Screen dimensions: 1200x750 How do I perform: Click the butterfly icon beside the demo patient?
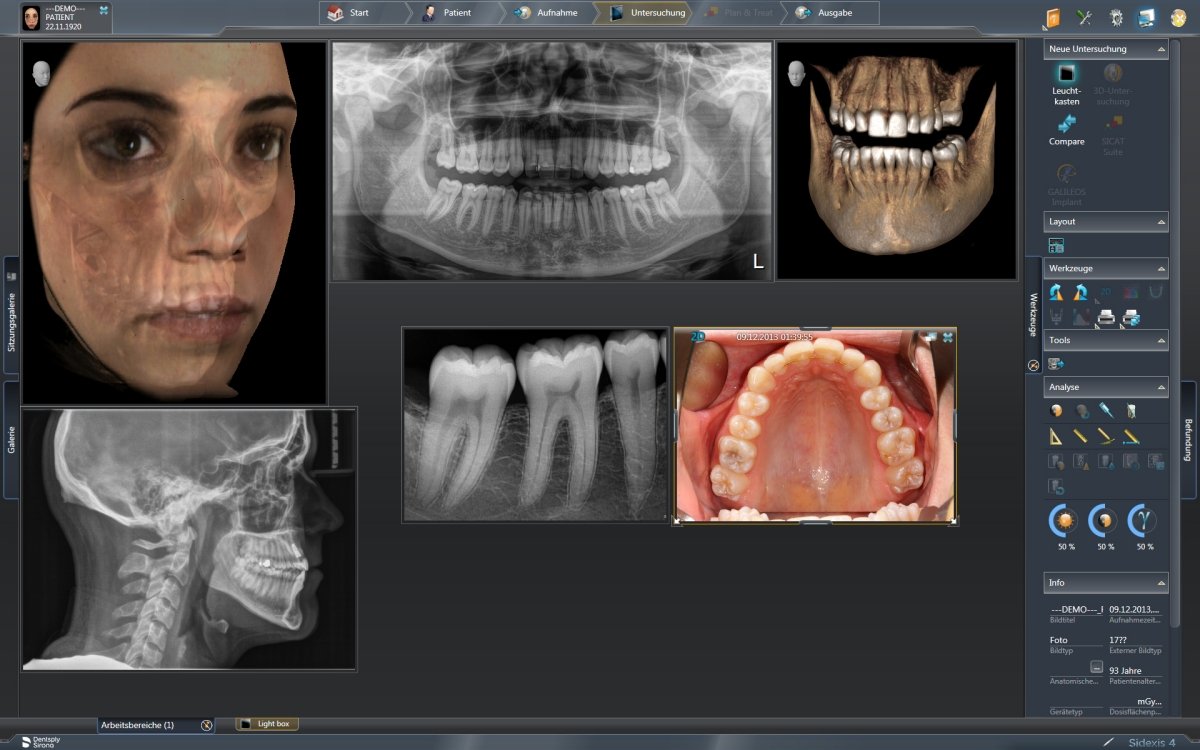105,12
